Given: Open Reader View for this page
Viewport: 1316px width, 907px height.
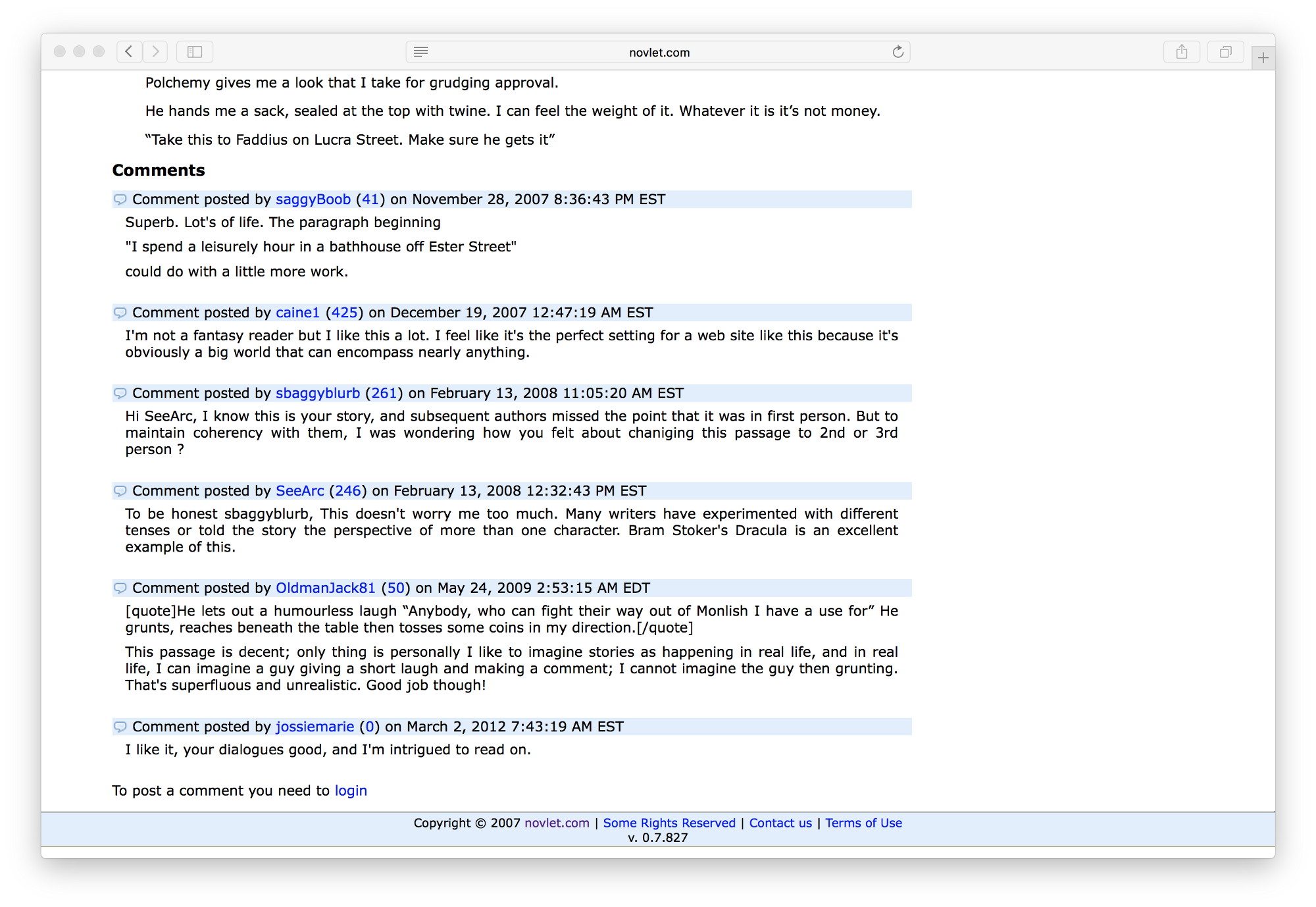Looking at the screenshot, I should (x=420, y=51).
